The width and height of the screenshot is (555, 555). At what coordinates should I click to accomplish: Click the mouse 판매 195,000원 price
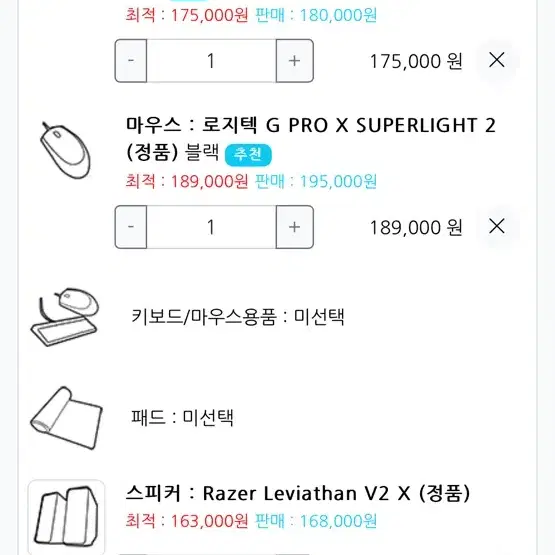pos(316,182)
